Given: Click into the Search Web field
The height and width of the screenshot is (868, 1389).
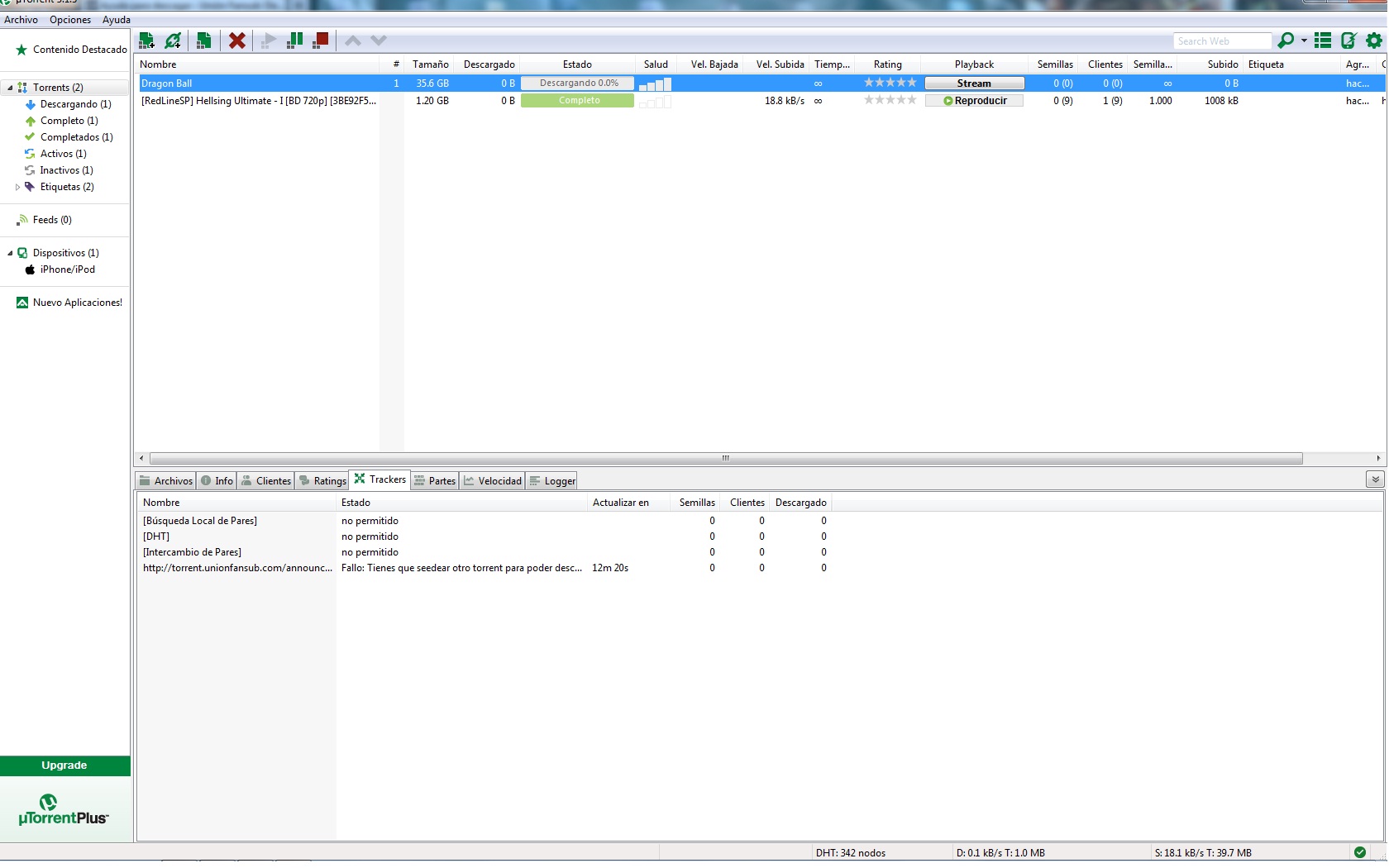Looking at the screenshot, I should pyautogui.click(x=1222, y=41).
